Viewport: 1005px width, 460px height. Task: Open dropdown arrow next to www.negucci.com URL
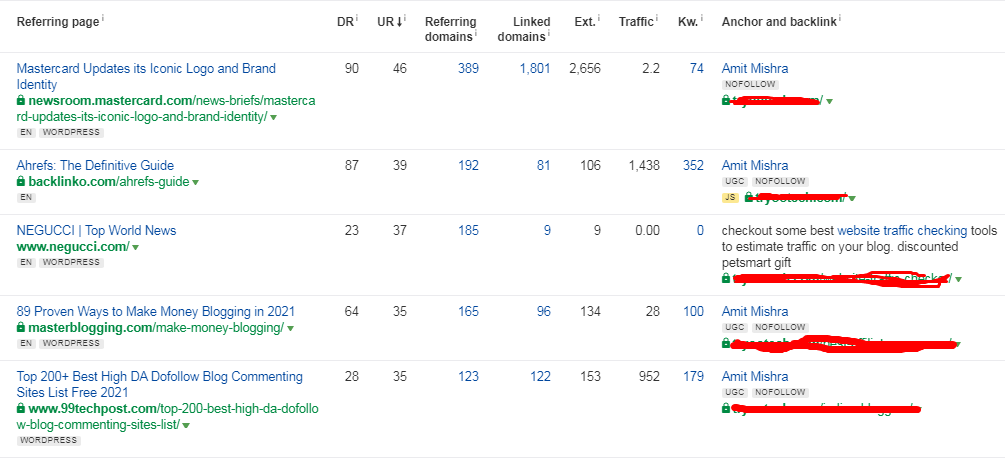click(134, 247)
